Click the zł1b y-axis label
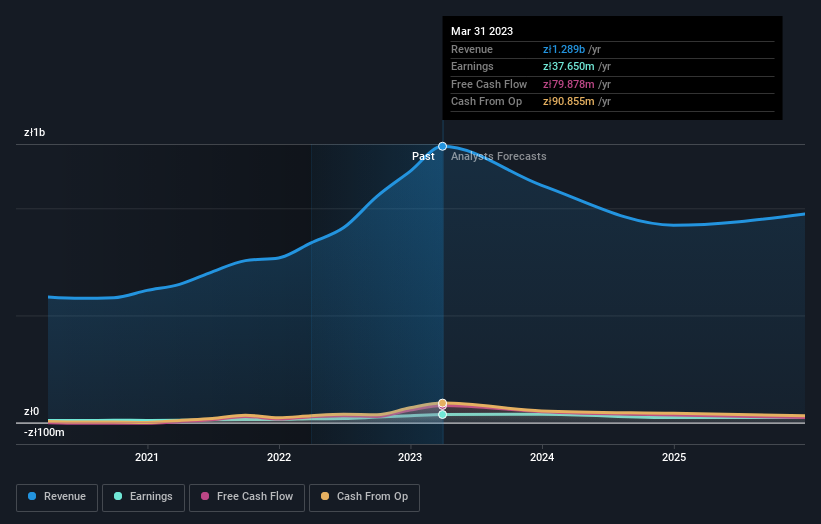Viewport: 821px width, 524px height. coord(35,132)
